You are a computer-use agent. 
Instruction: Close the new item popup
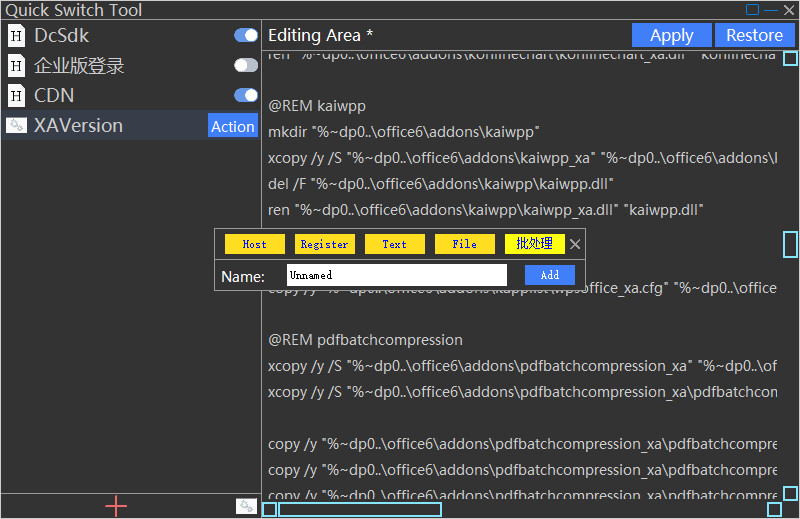(575, 244)
